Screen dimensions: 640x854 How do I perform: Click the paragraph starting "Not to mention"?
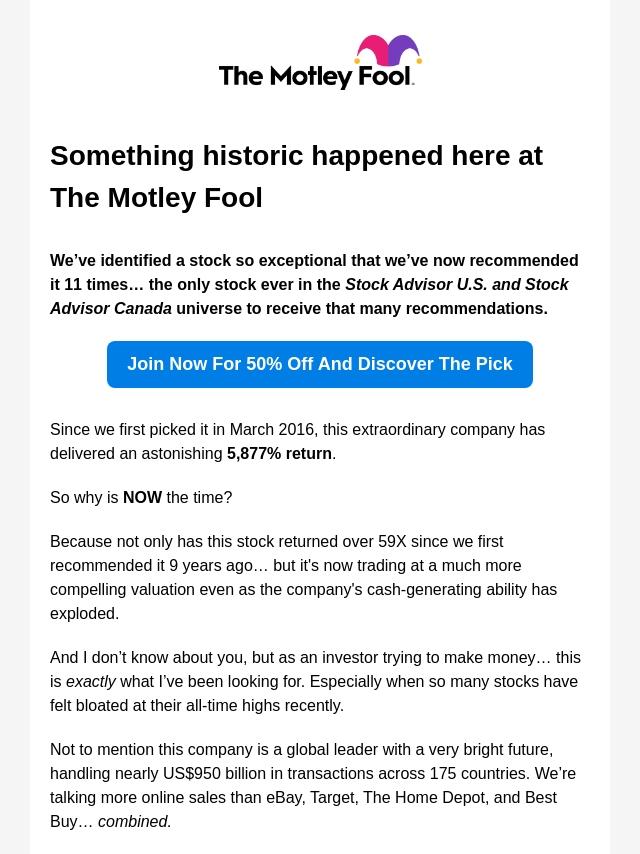tap(313, 785)
